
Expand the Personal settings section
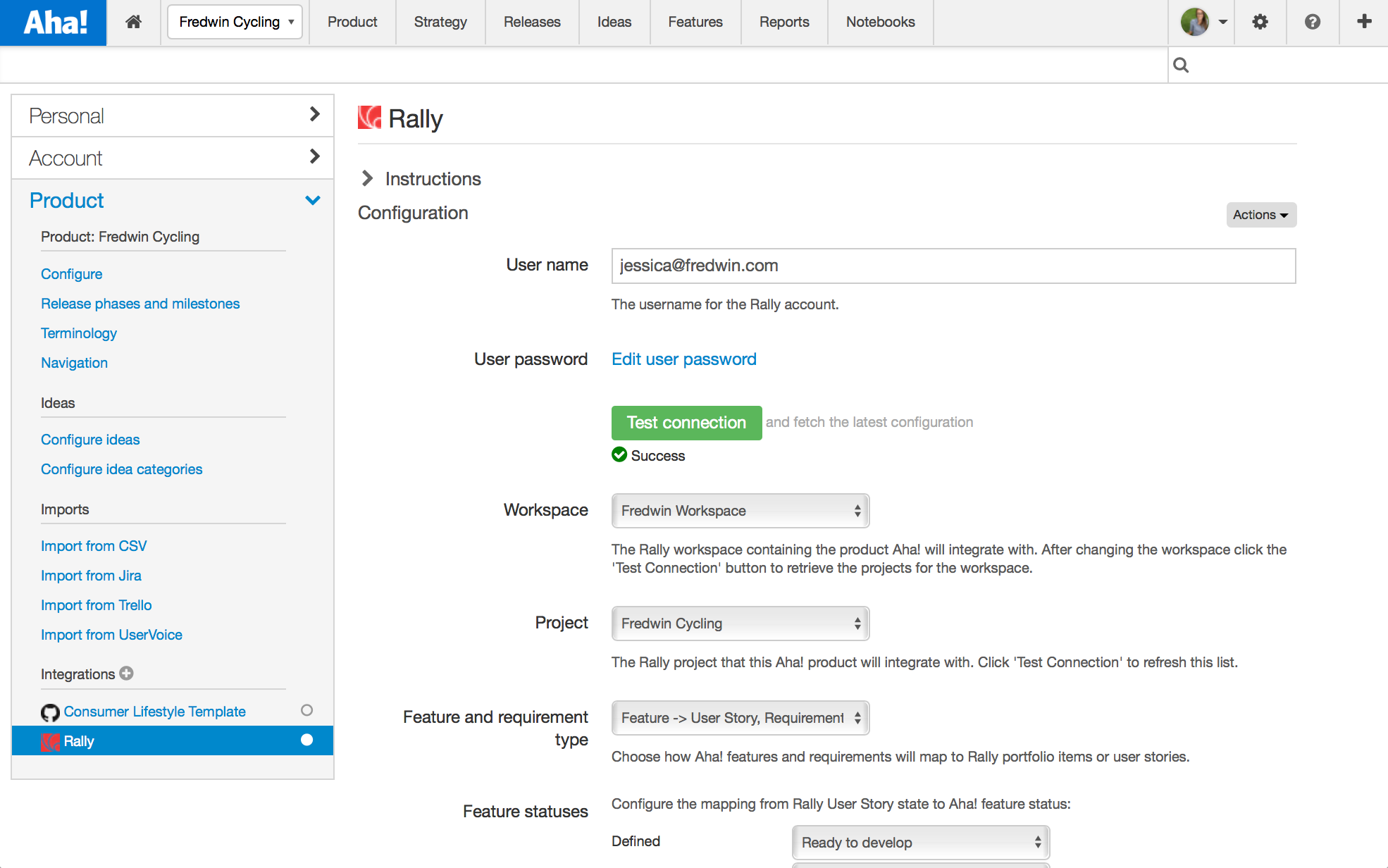click(x=173, y=116)
